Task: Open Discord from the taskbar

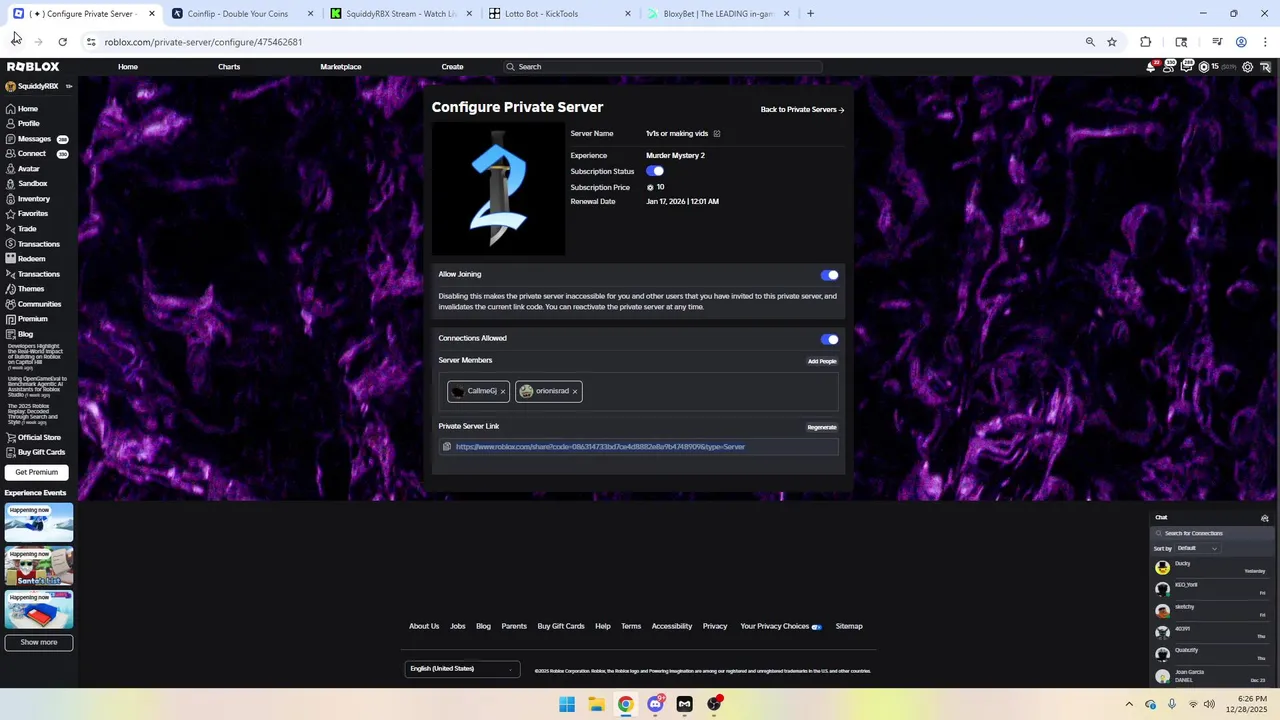Action: [655, 704]
